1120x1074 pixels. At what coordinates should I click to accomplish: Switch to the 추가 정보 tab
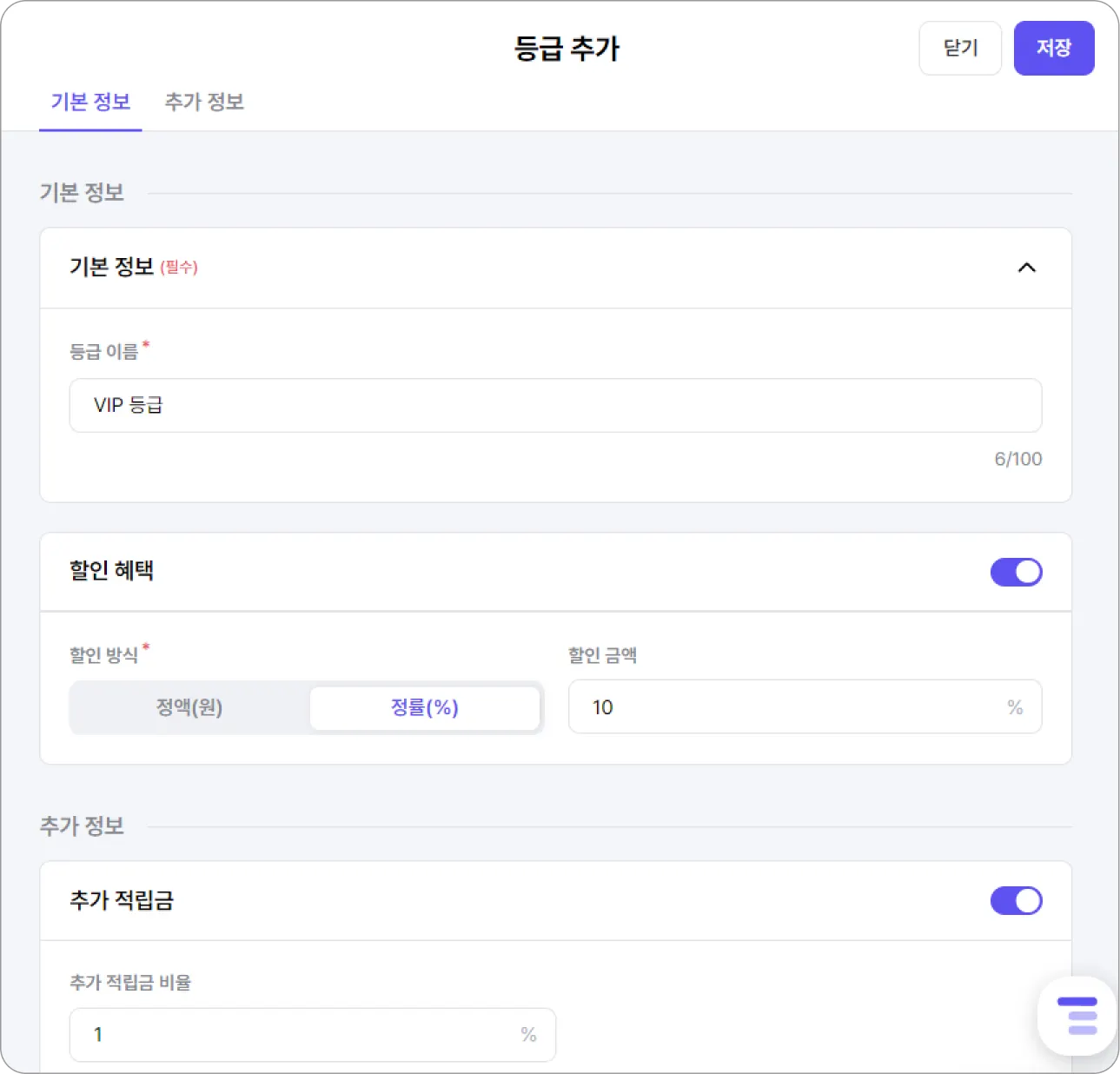[x=204, y=103]
